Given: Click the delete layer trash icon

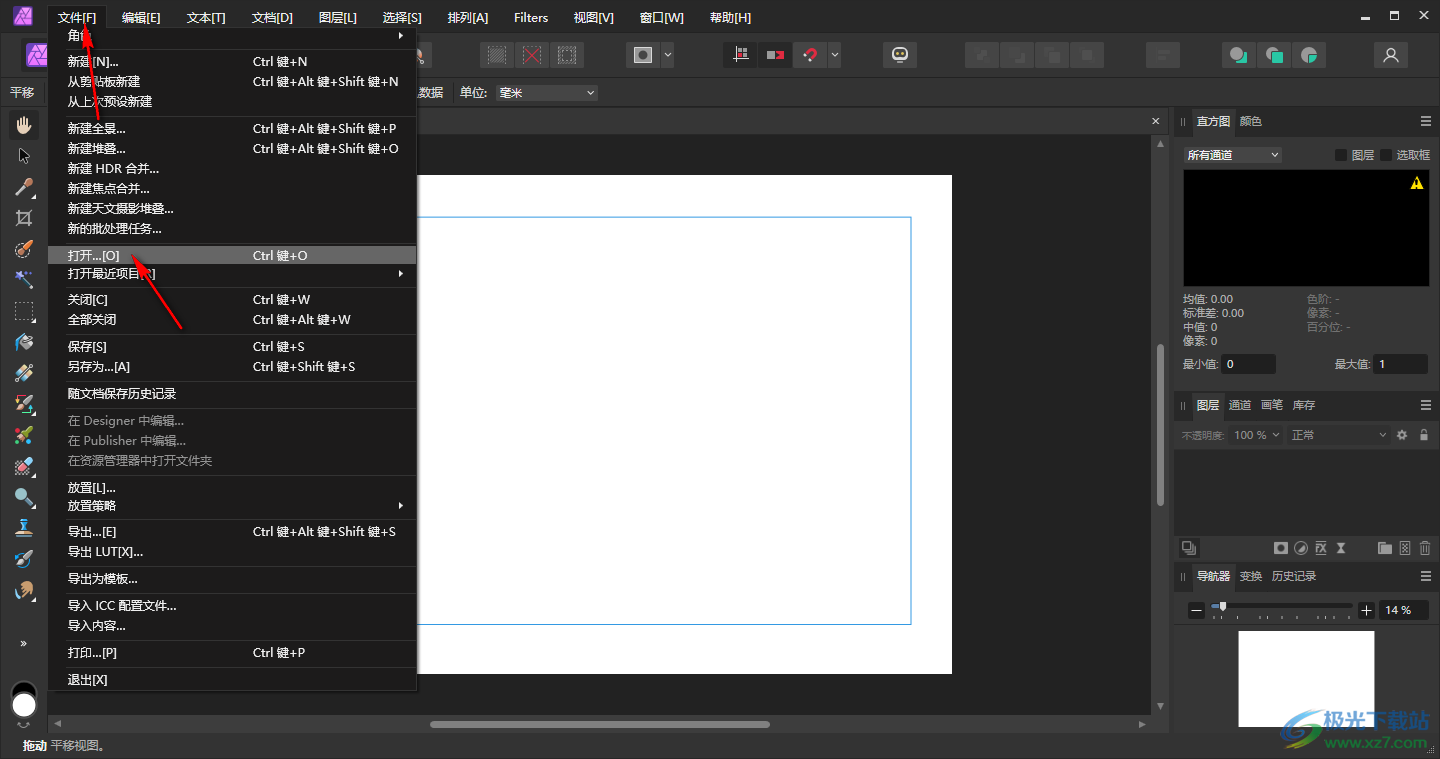Looking at the screenshot, I should (x=1425, y=548).
